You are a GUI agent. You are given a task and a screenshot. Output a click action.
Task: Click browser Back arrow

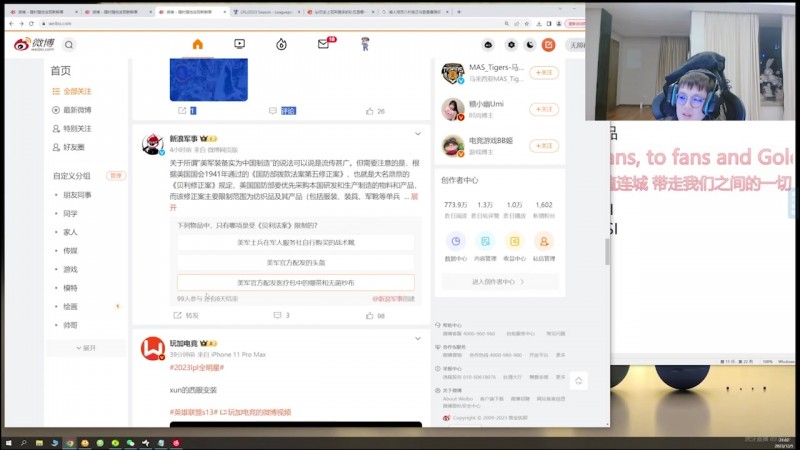[12, 23]
